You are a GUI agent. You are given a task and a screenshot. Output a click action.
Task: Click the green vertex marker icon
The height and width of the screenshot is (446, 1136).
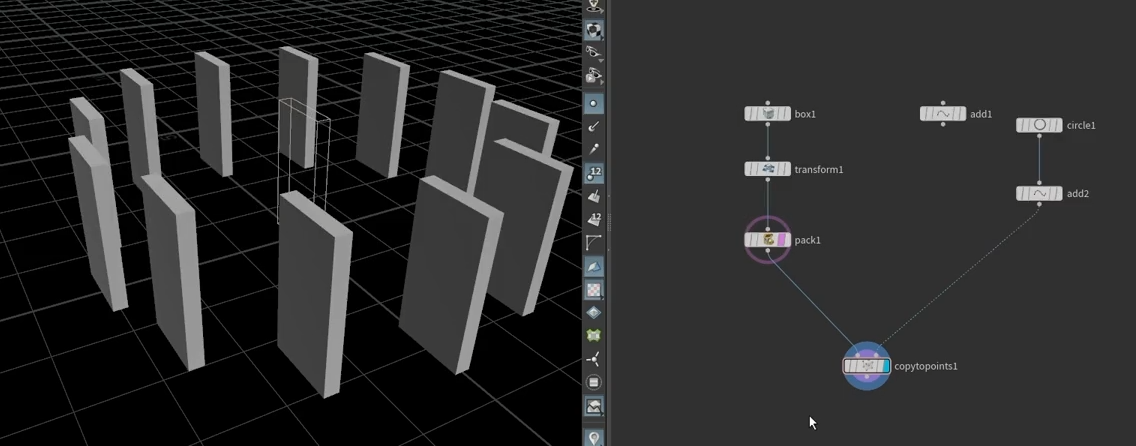(x=593, y=336)
